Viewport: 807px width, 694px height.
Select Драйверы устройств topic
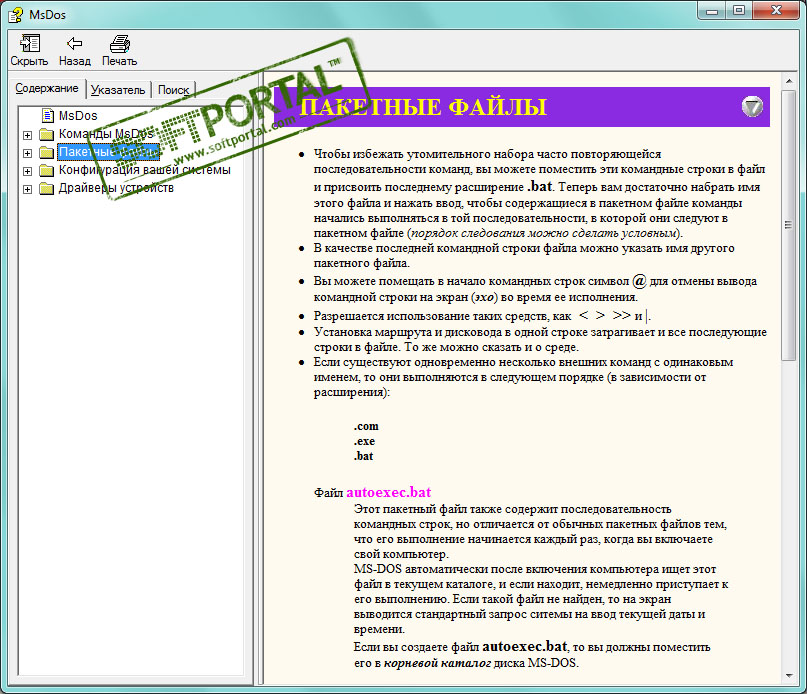point(116,188)
